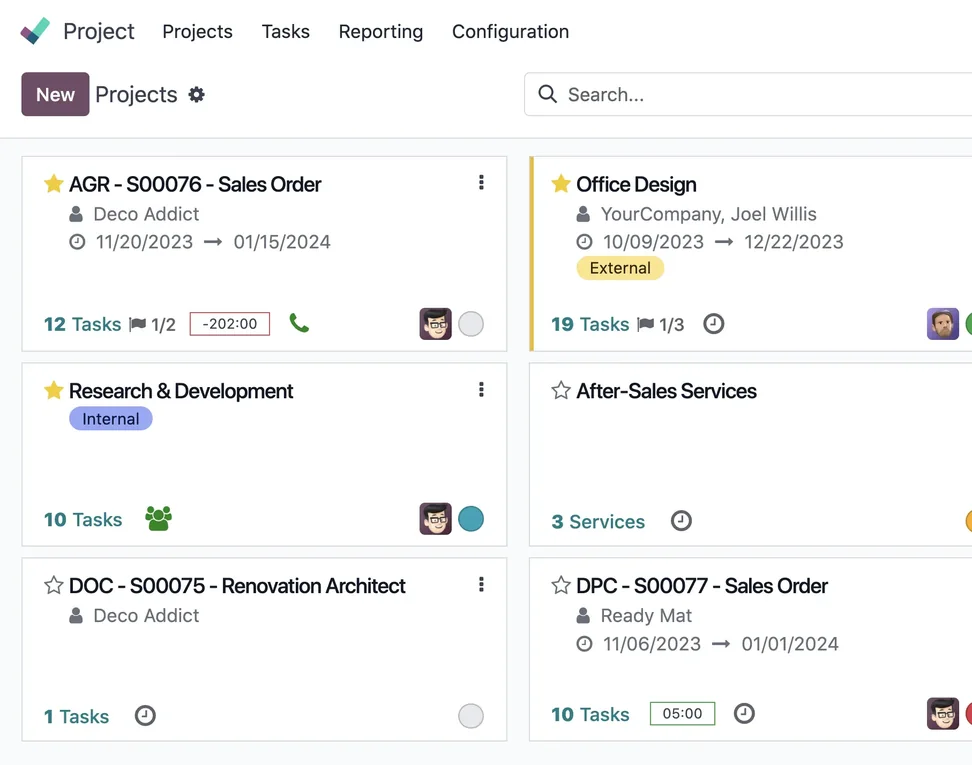The image size is (972, 765).
Task: Click YourCompany, Joel Willis customer text
Action: 709,214
